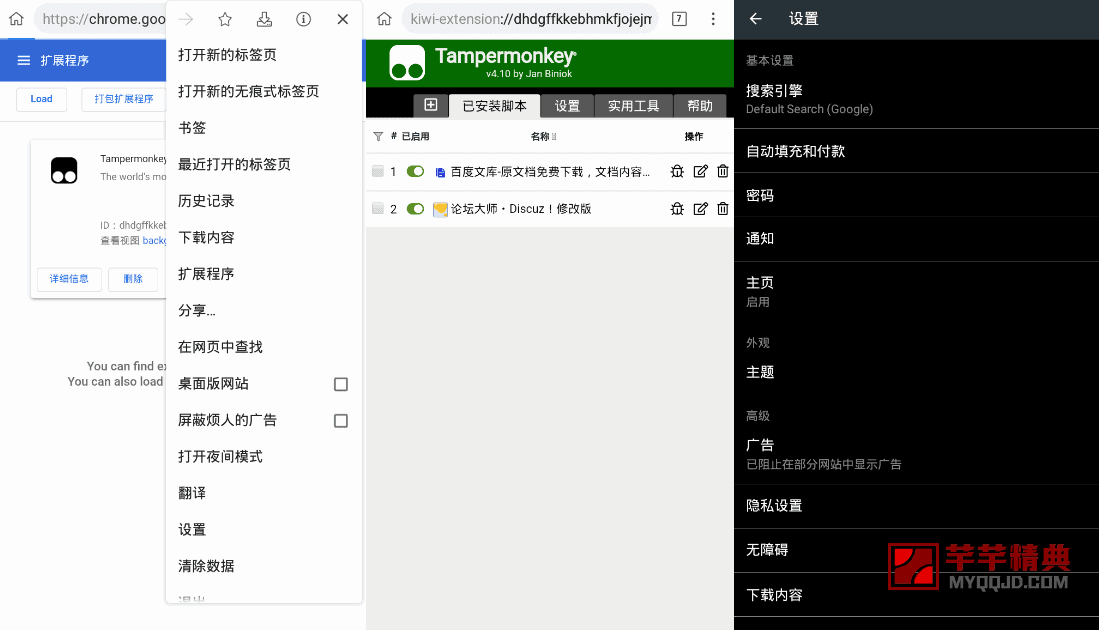Select the checkbox of script row 2

[x=378, y=208]
